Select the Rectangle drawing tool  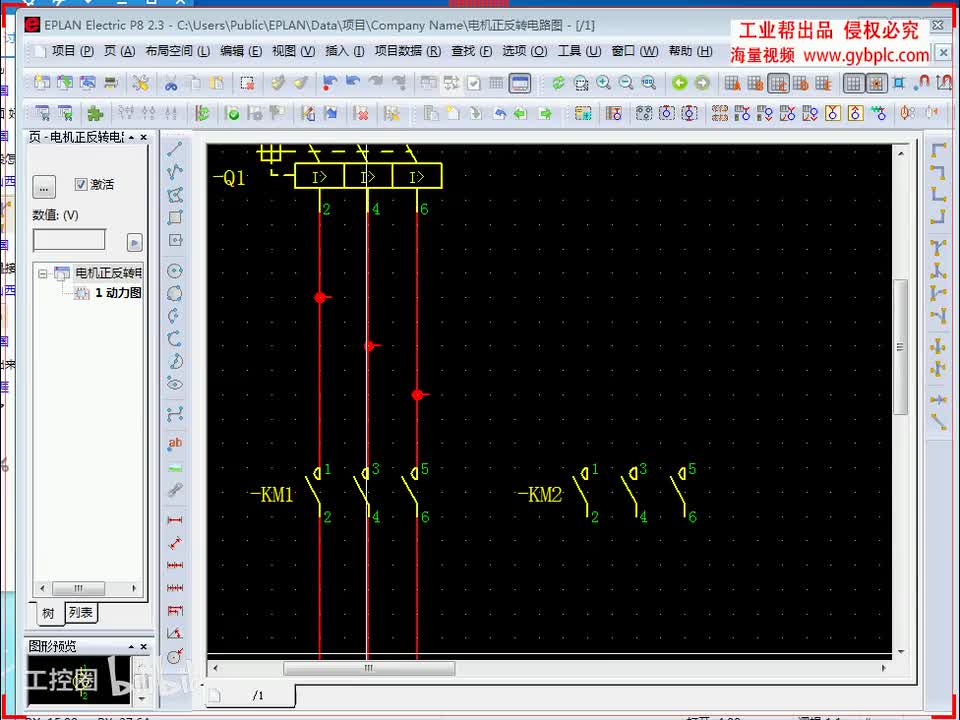pyautogui.click(x=175, y=217)
